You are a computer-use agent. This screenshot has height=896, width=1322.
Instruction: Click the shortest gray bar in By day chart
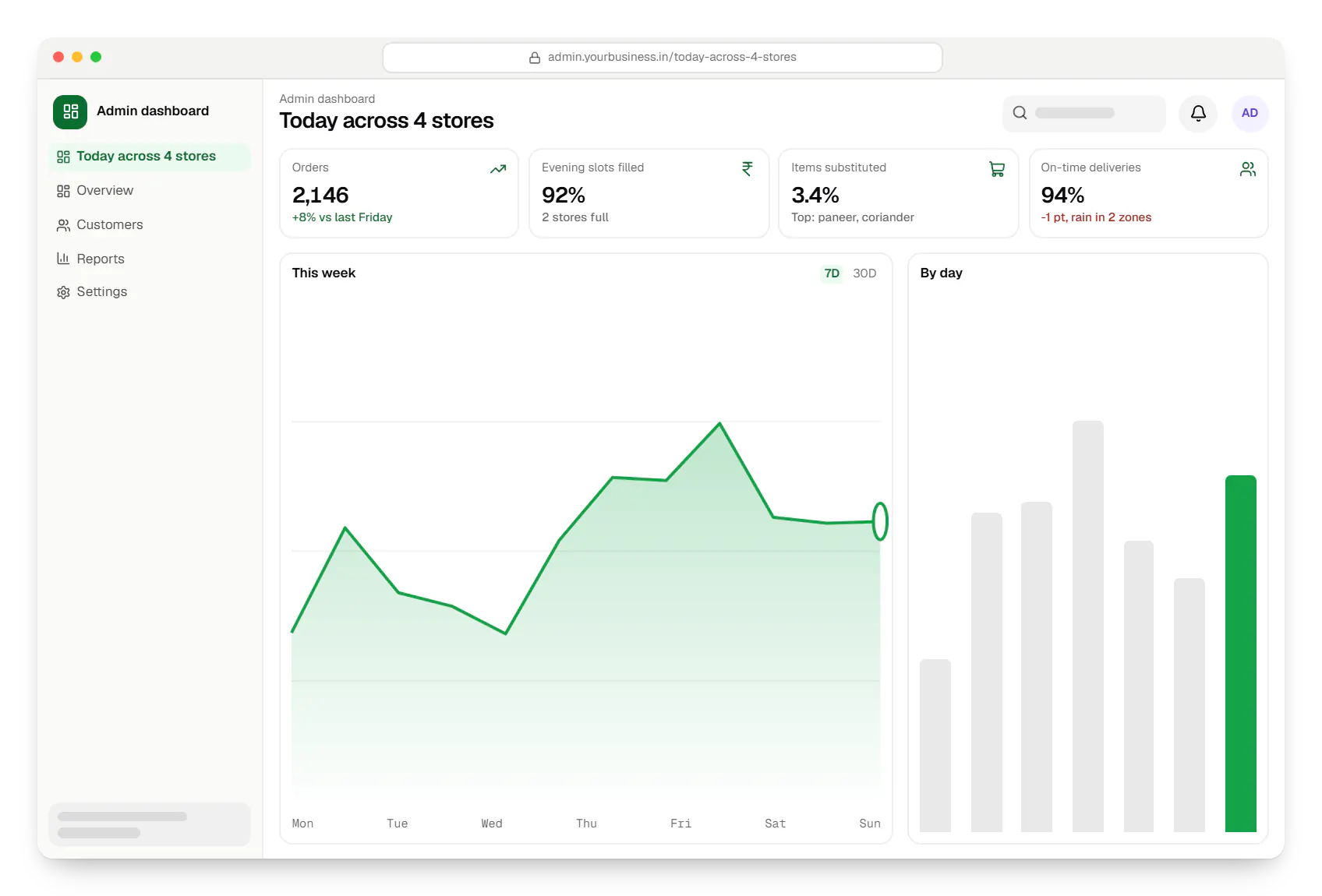coord(935,746)
